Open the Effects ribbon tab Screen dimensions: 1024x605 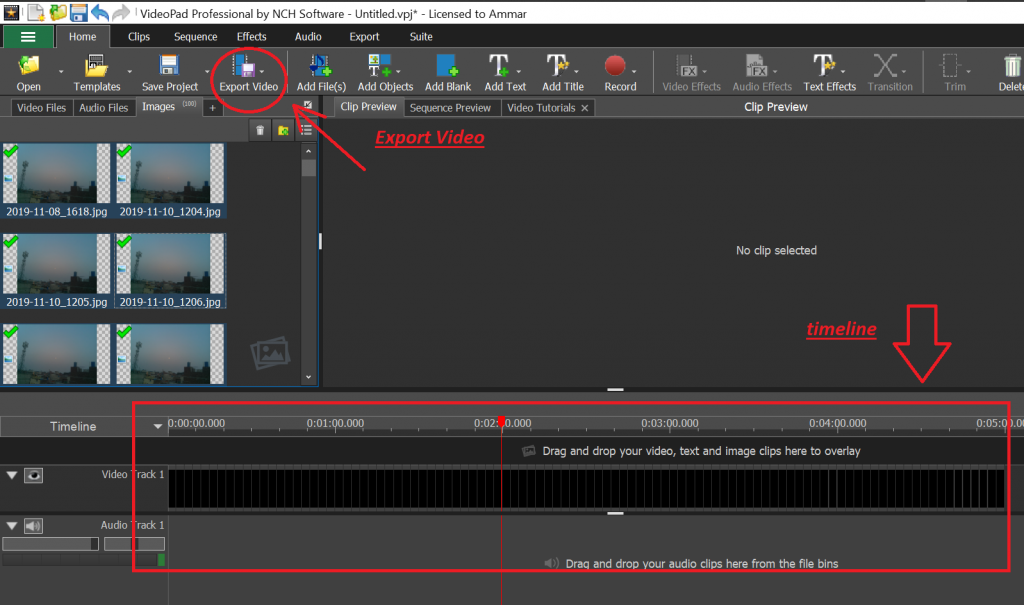click(x=251, y=36)
